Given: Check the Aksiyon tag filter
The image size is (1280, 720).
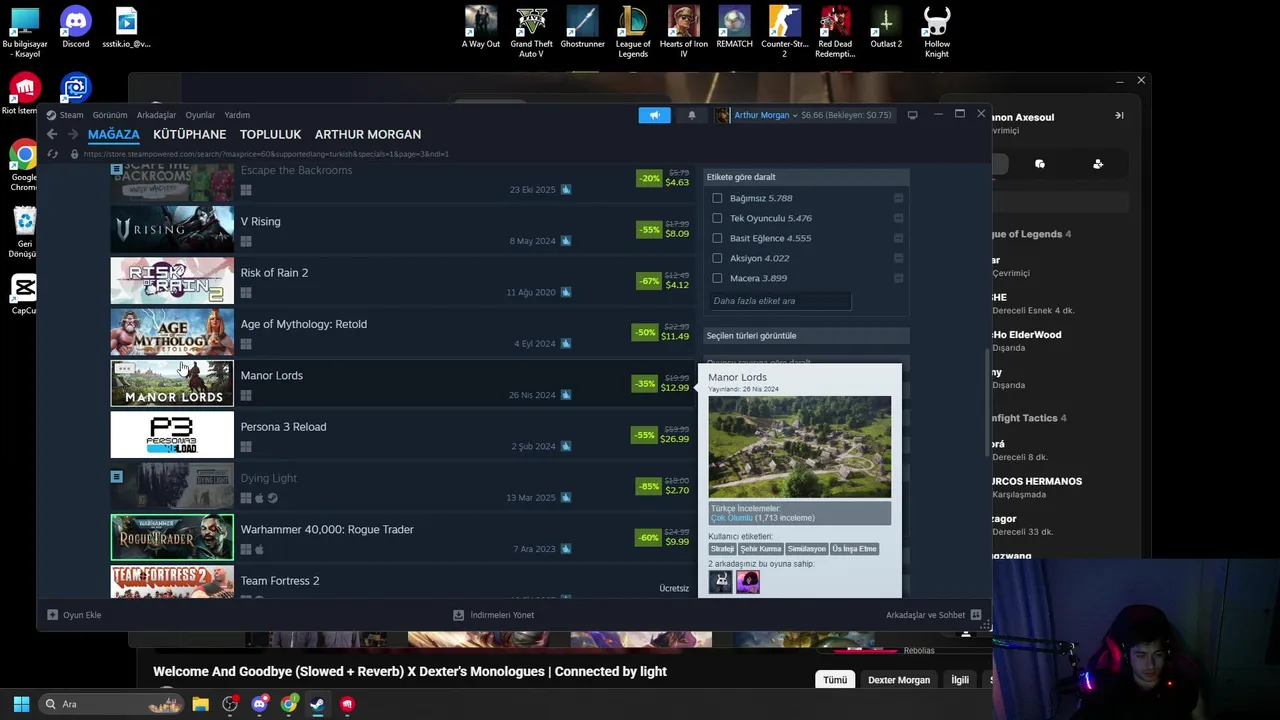Looking at the screenshot, I should click(x=717, y=258).
